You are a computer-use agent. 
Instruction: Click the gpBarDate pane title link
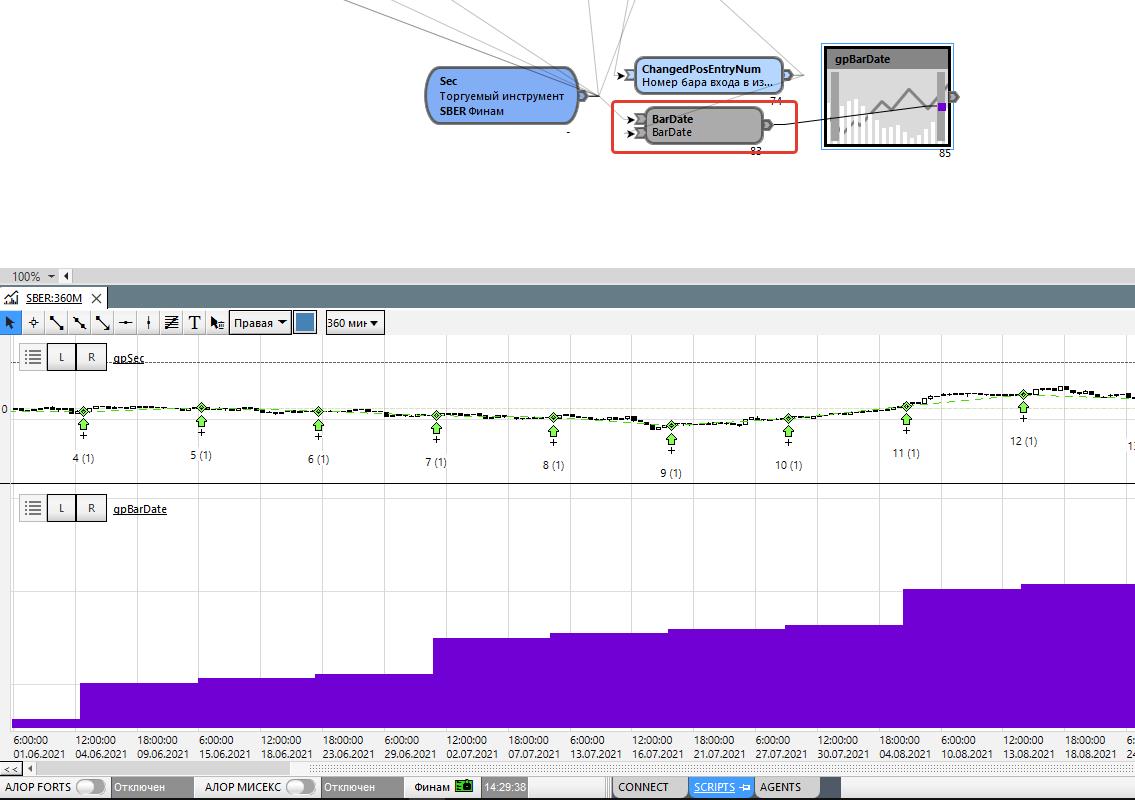click(x=140, y=509)
